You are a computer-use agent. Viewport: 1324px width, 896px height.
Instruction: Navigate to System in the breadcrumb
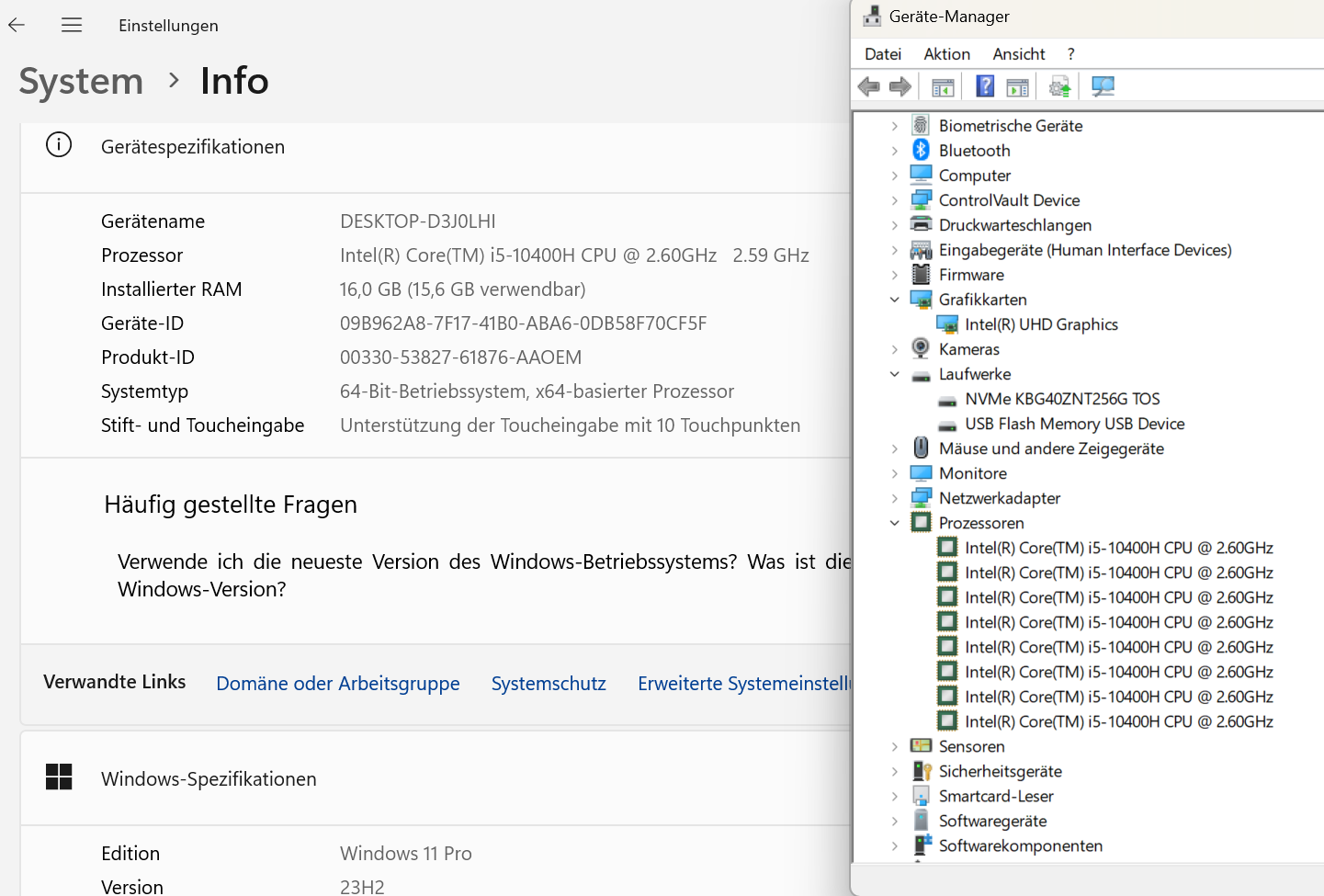81,81
